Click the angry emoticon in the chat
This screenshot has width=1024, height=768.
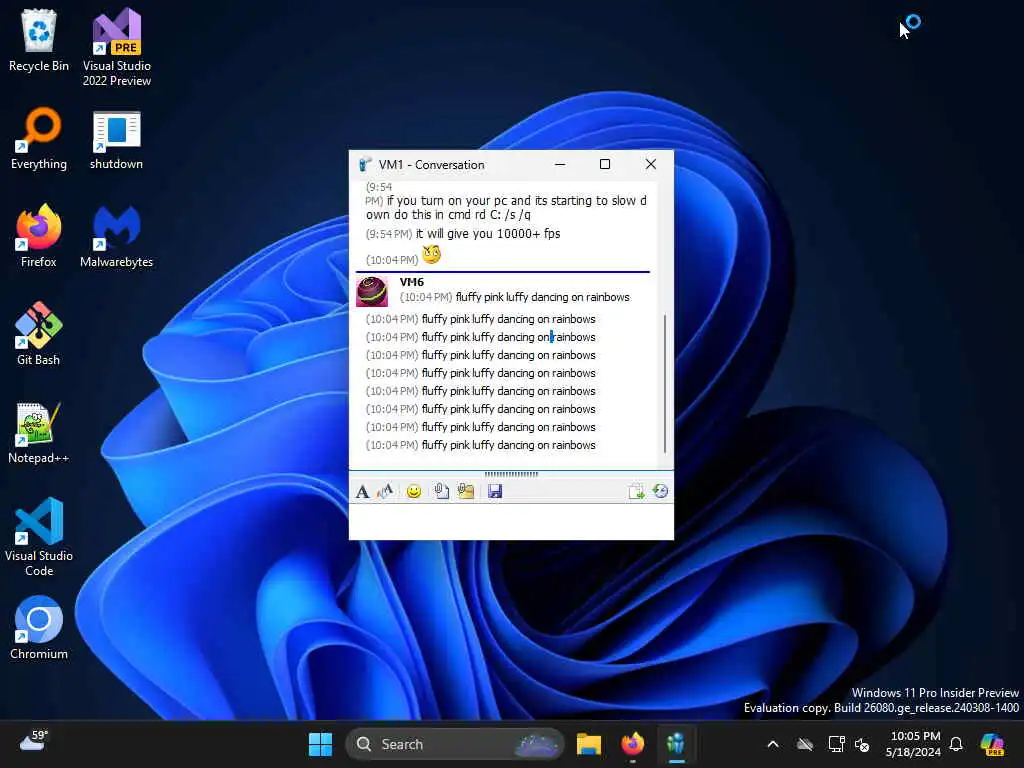tap(431, 254)
